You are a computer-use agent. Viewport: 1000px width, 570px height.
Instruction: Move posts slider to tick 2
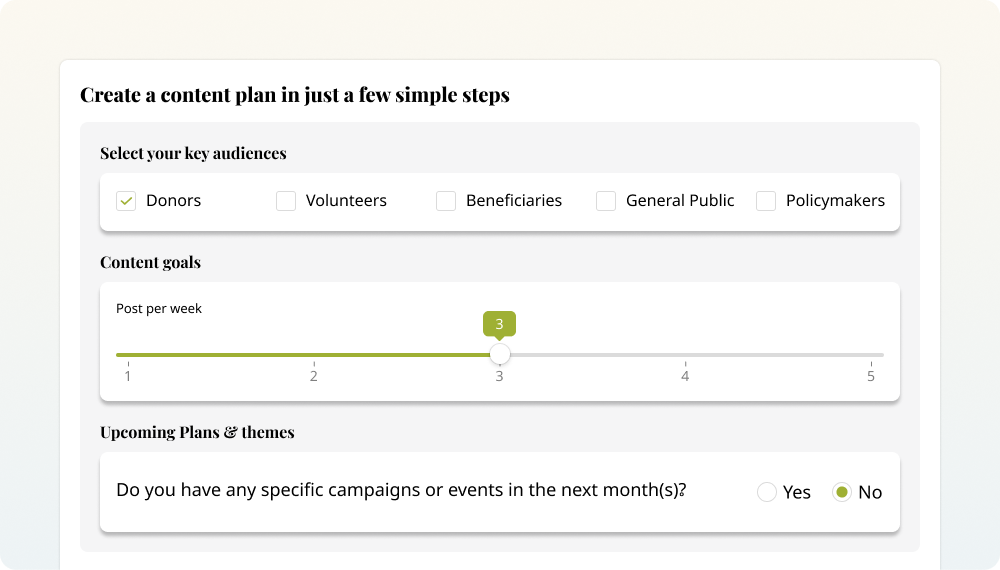coord(314,355)
